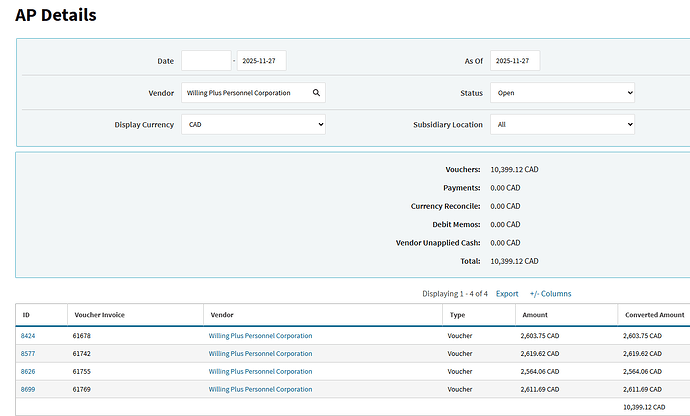Click the Vendor name input field
This screenshot has height=416, width=690.
(x=245, y=93)
